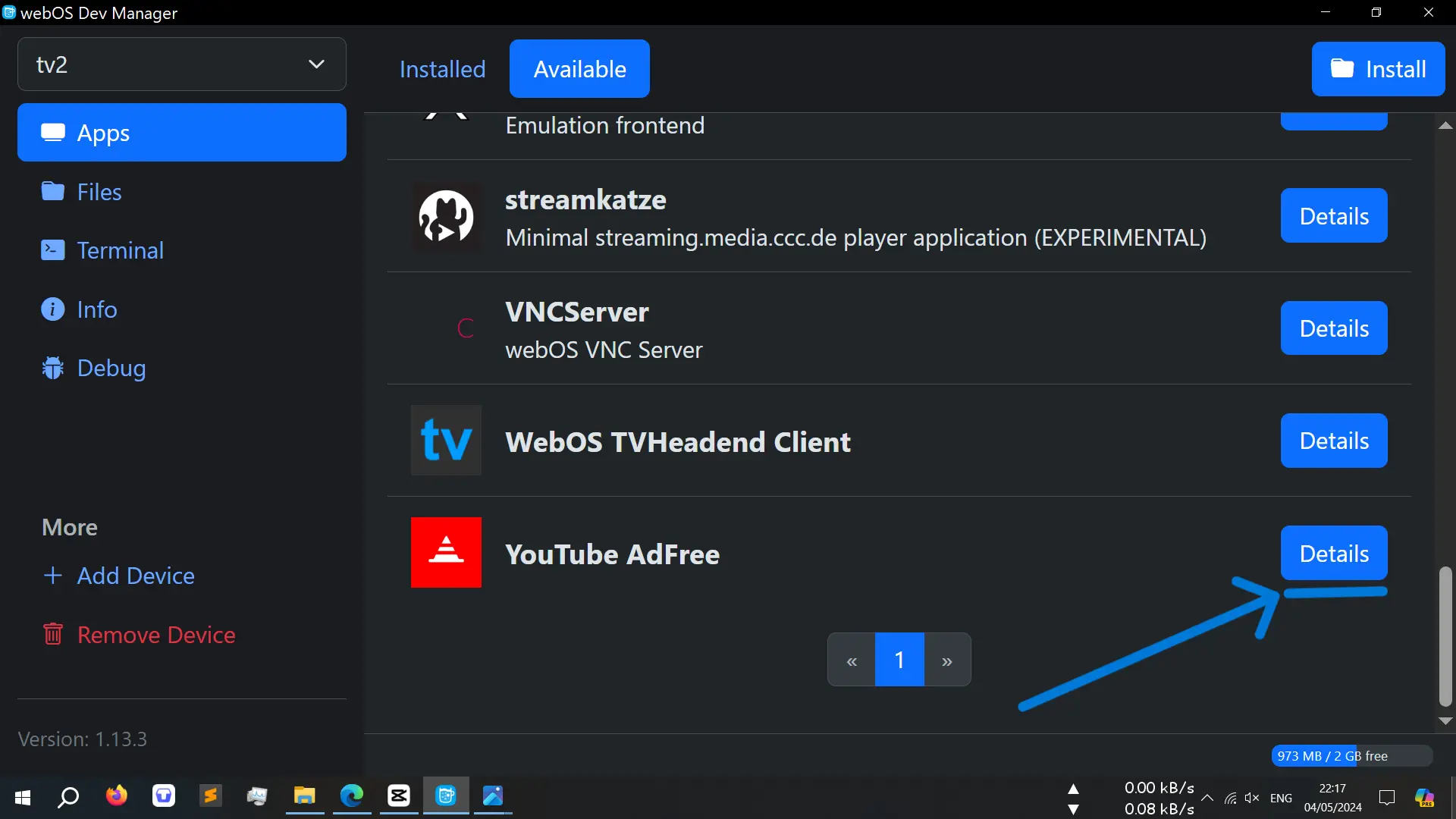Screen dimensions: 1456x819
Task: Launch Firefox from the taskbar
Action: tap(116, 796)
